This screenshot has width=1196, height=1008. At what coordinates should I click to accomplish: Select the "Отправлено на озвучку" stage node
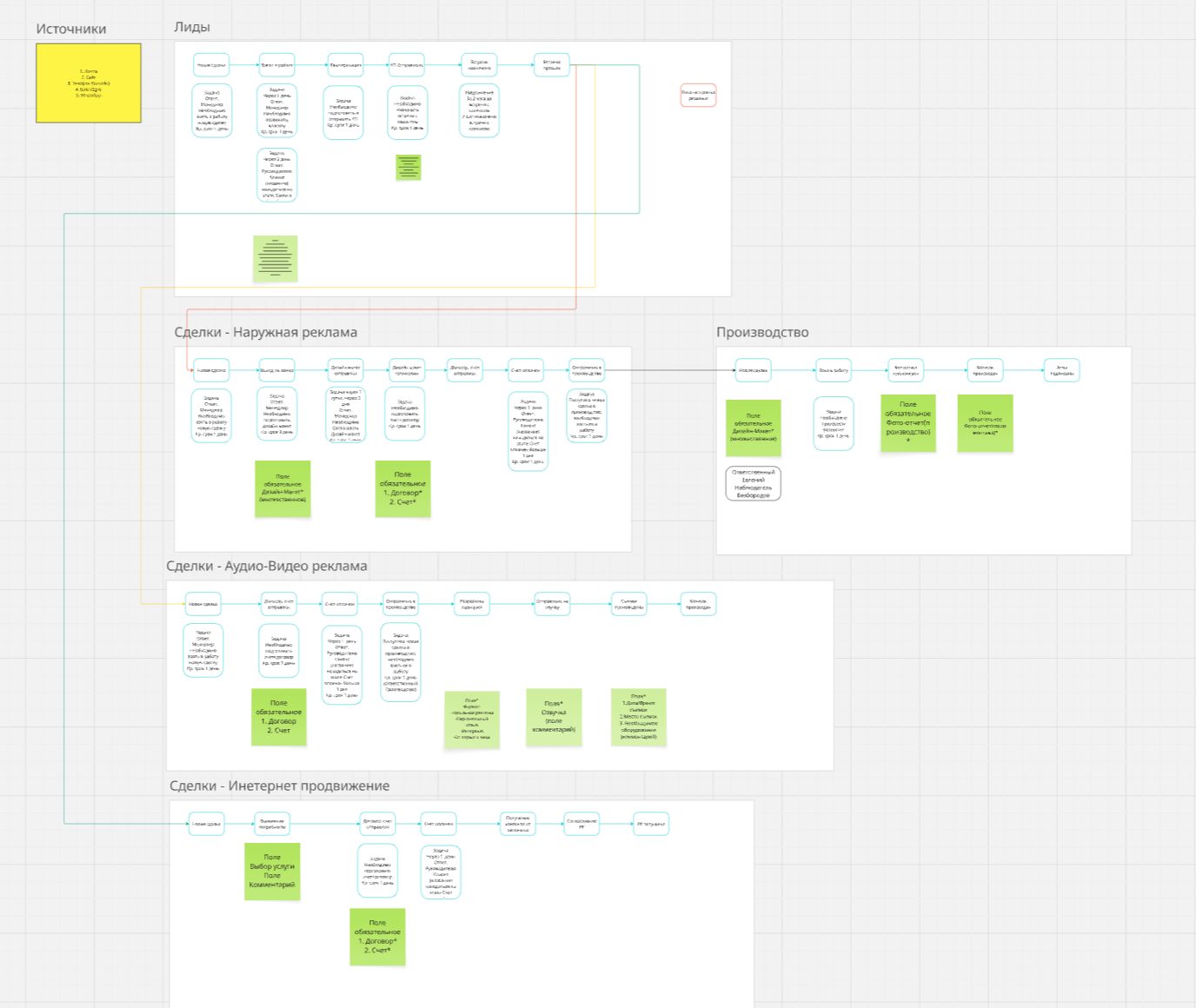[552, 604]
